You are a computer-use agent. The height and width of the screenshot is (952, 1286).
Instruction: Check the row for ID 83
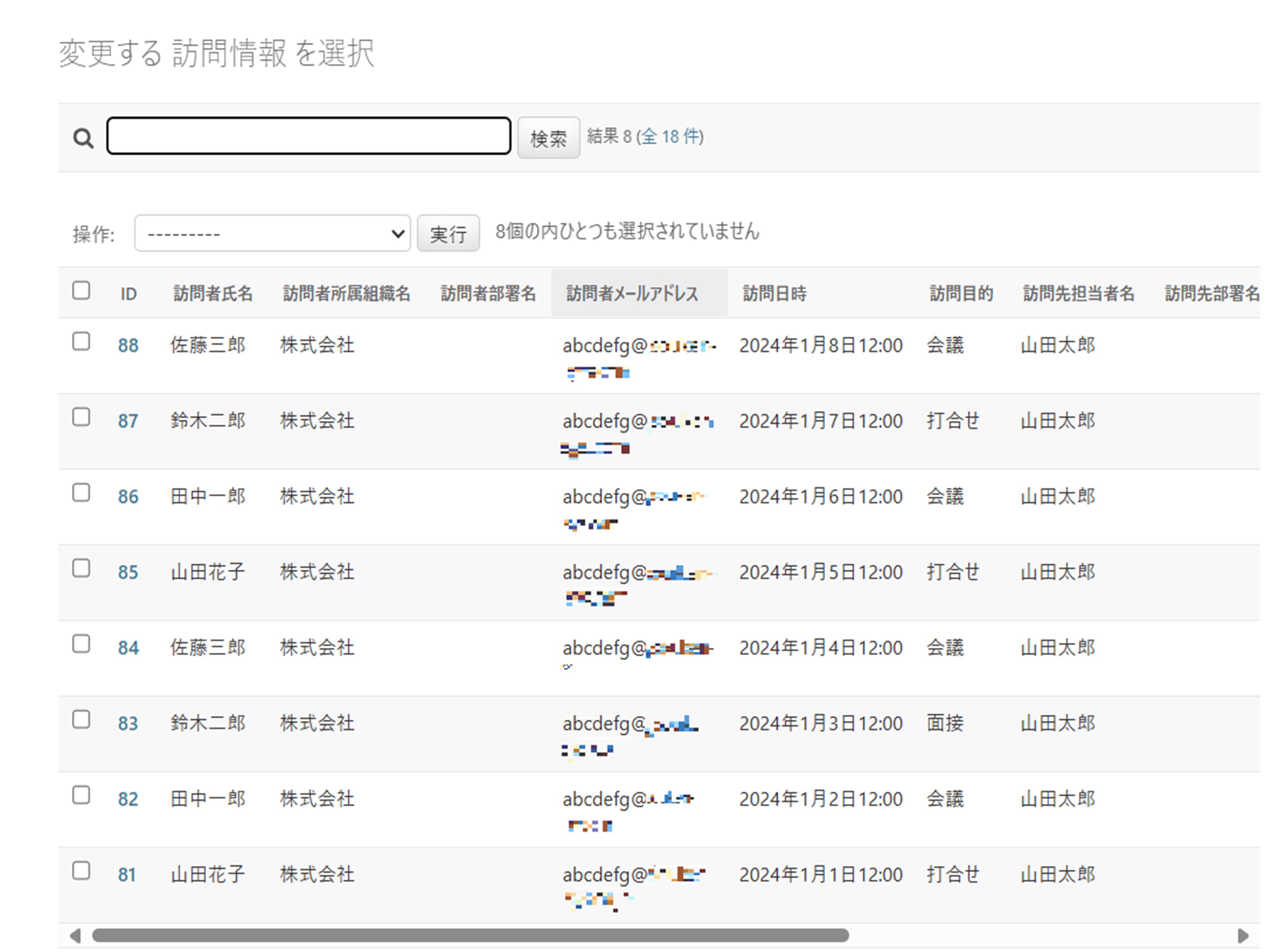81,719
